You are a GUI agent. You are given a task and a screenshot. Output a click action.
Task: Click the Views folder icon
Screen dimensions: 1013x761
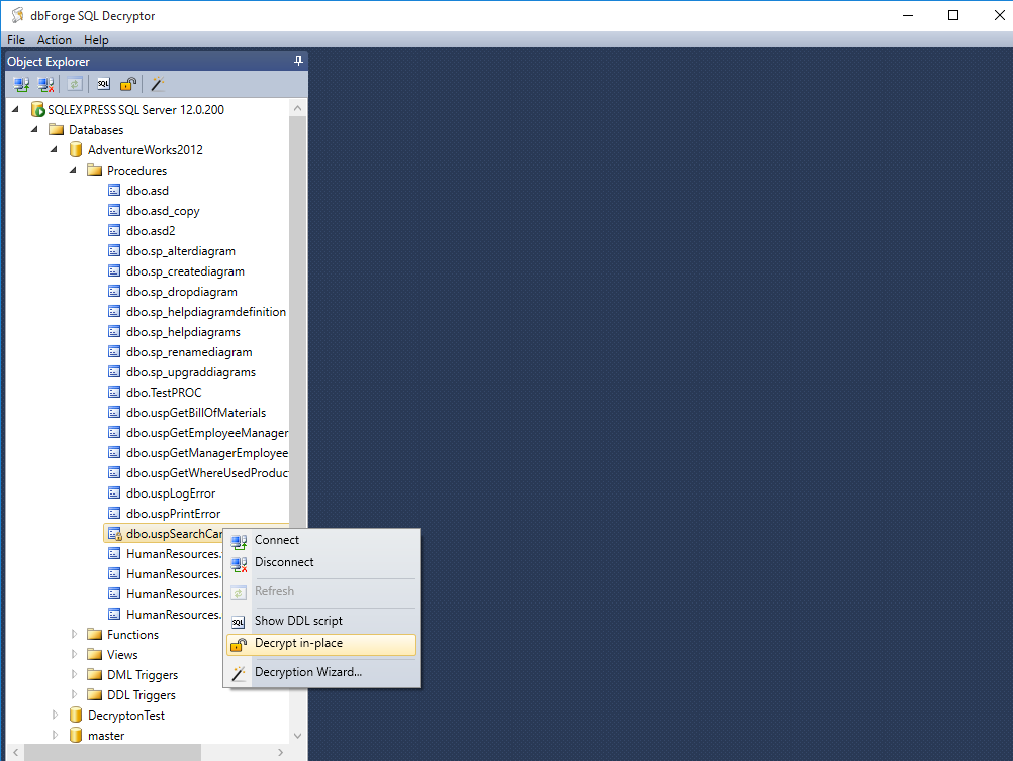point(94,654)
